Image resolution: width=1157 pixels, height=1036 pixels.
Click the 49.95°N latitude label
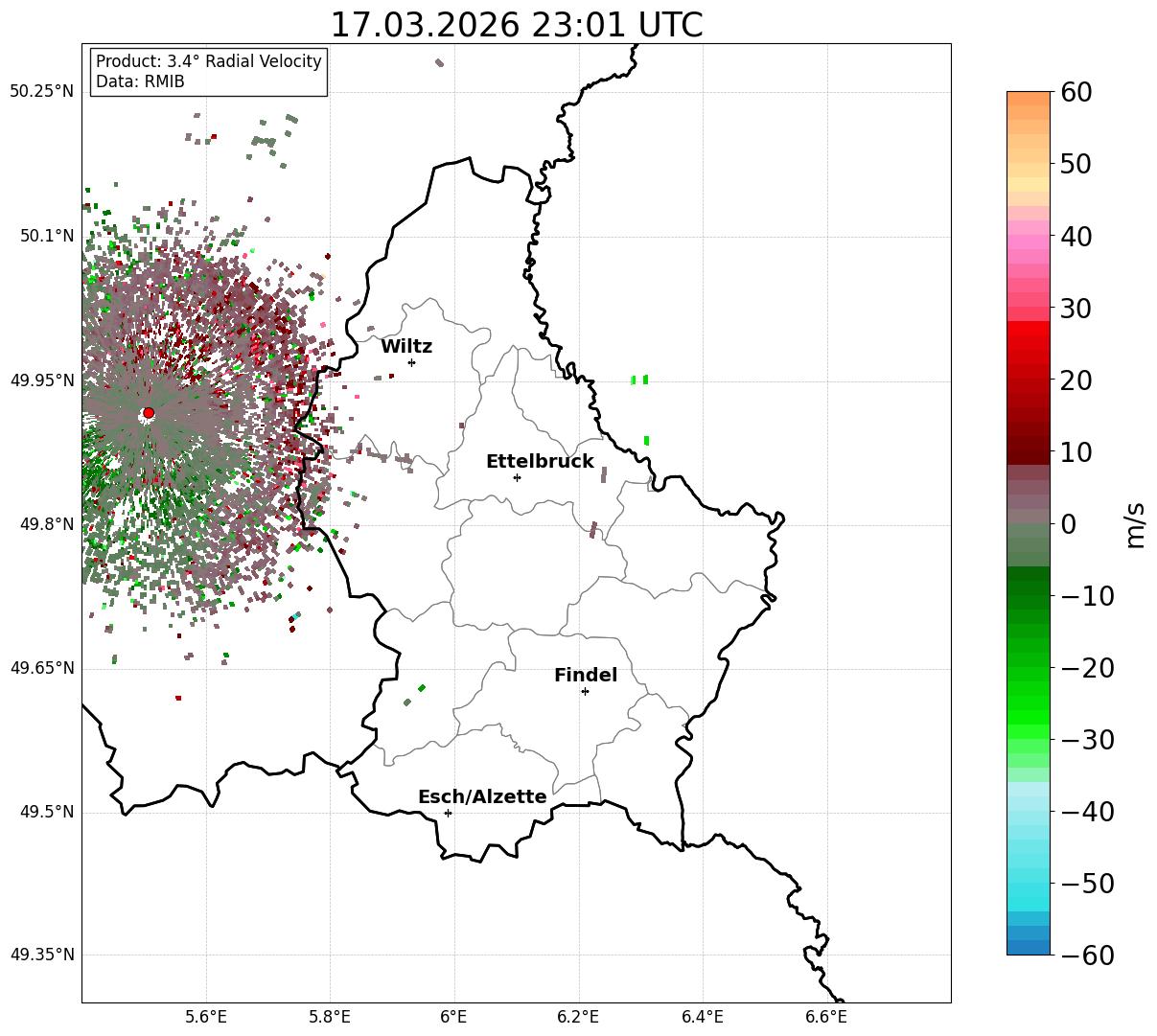(41, 380)
